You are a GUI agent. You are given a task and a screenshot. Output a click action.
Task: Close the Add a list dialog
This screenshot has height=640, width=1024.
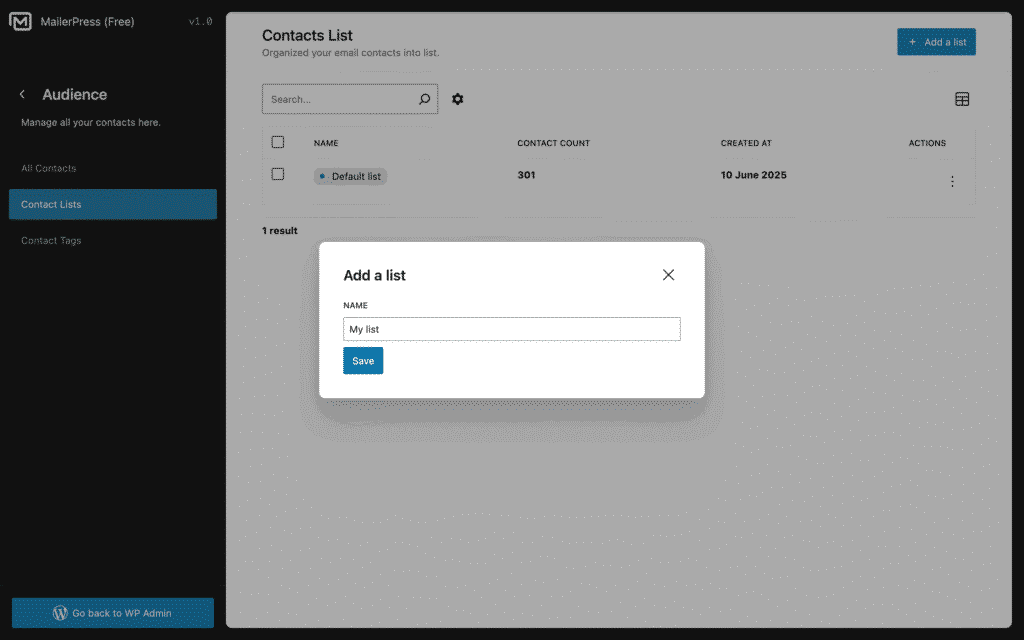tap(668, 275)
